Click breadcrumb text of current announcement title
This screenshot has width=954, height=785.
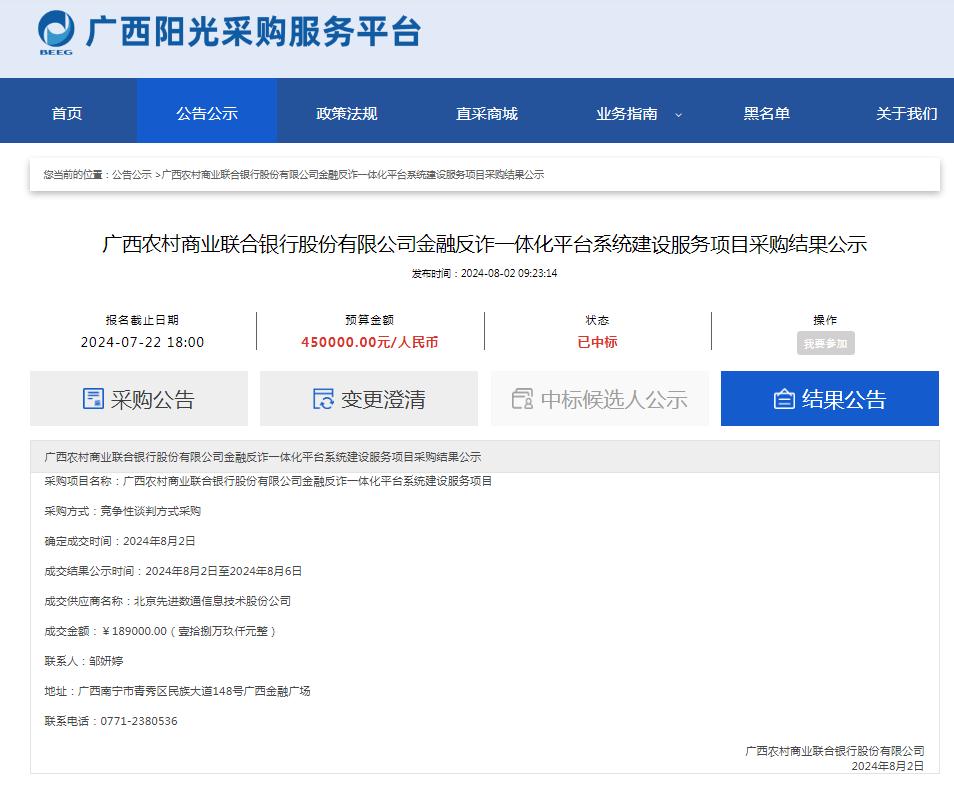tap(353, 175)
